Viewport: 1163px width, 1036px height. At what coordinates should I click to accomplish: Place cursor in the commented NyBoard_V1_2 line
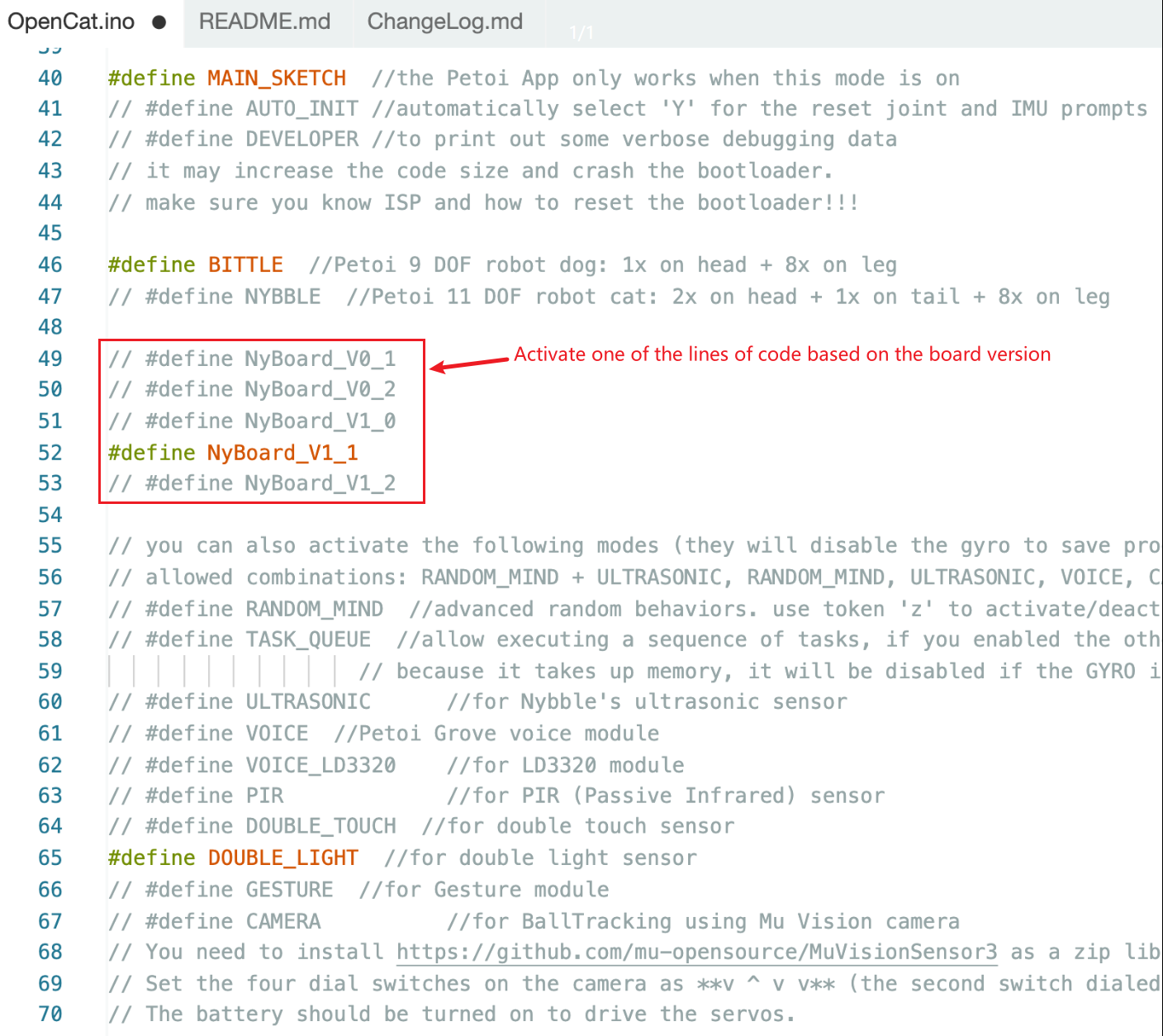[x=252, y=483]
